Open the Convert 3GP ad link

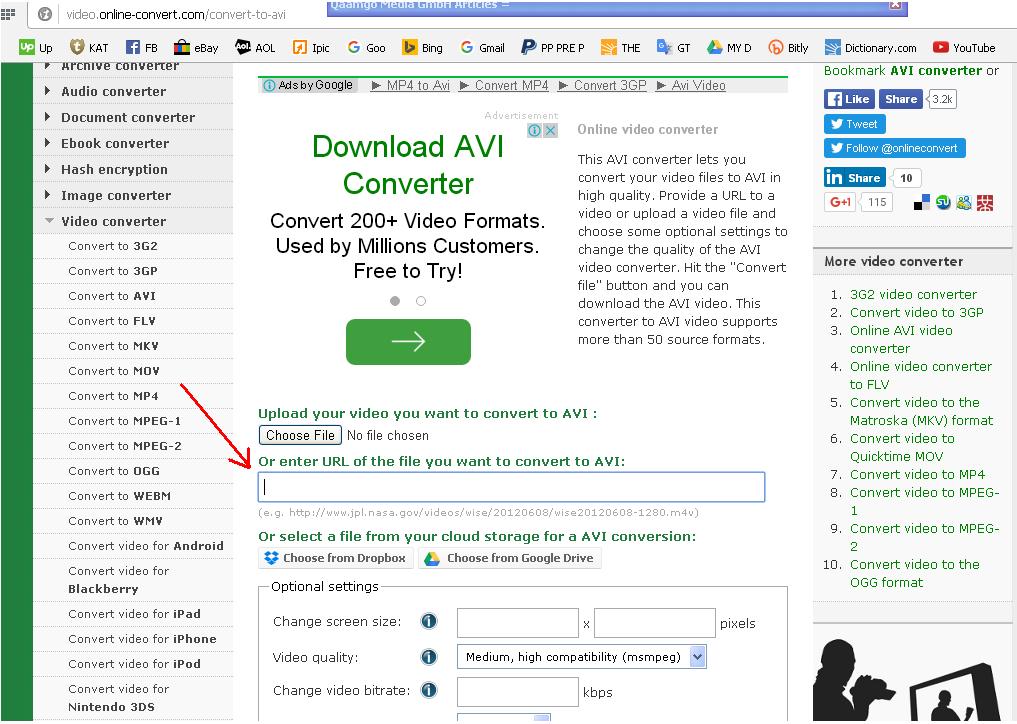[x=603, y=85]
